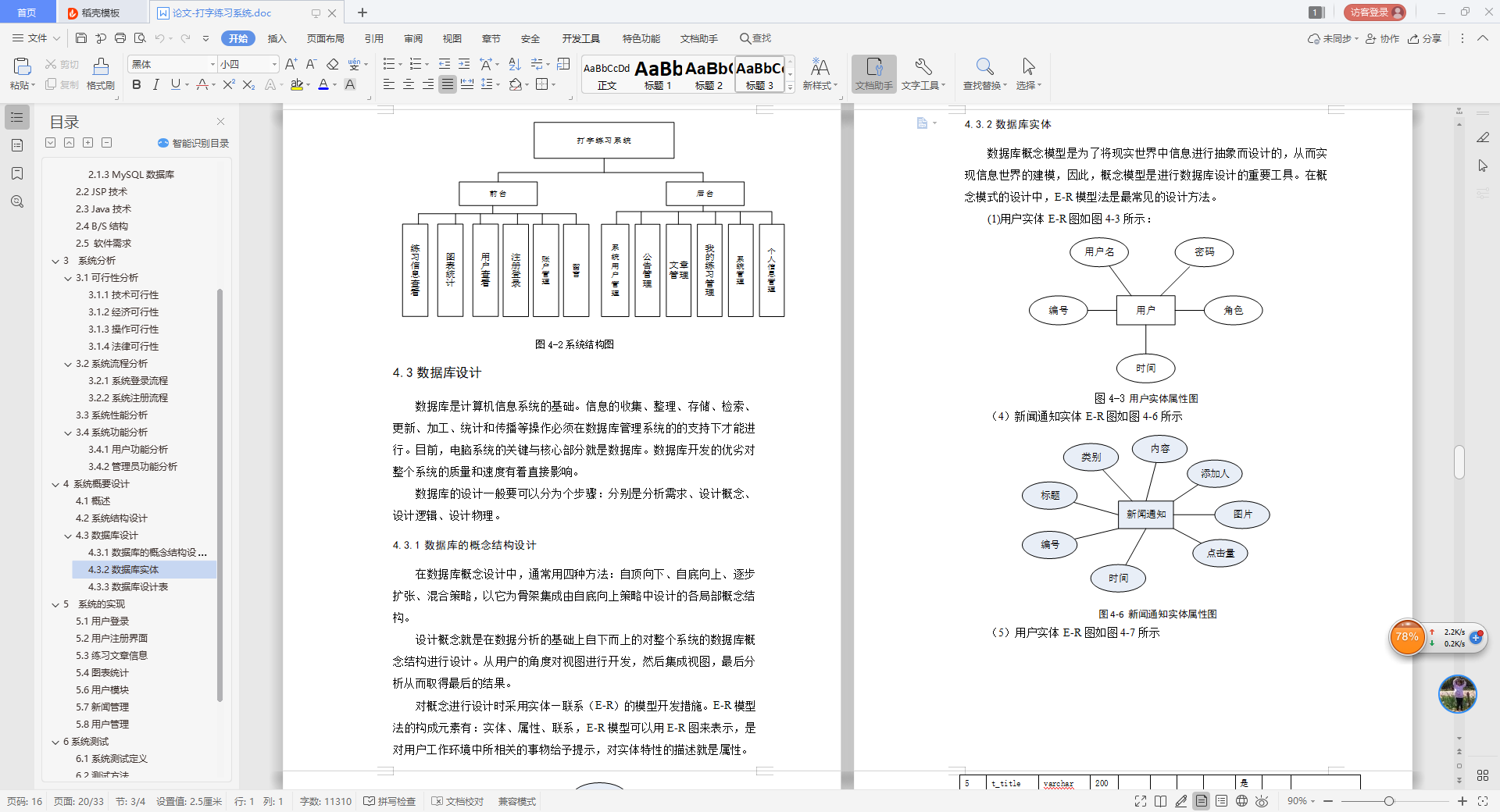Screen dimensions: 1500x812
Task: Open Print Preview from quick toolbar
Action: click(140, 37)
